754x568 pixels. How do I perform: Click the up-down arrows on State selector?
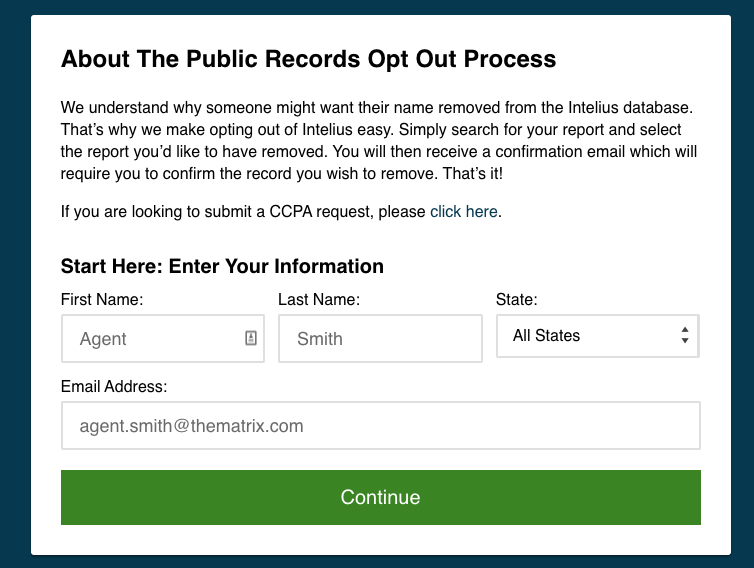click(x=685, y=335)
